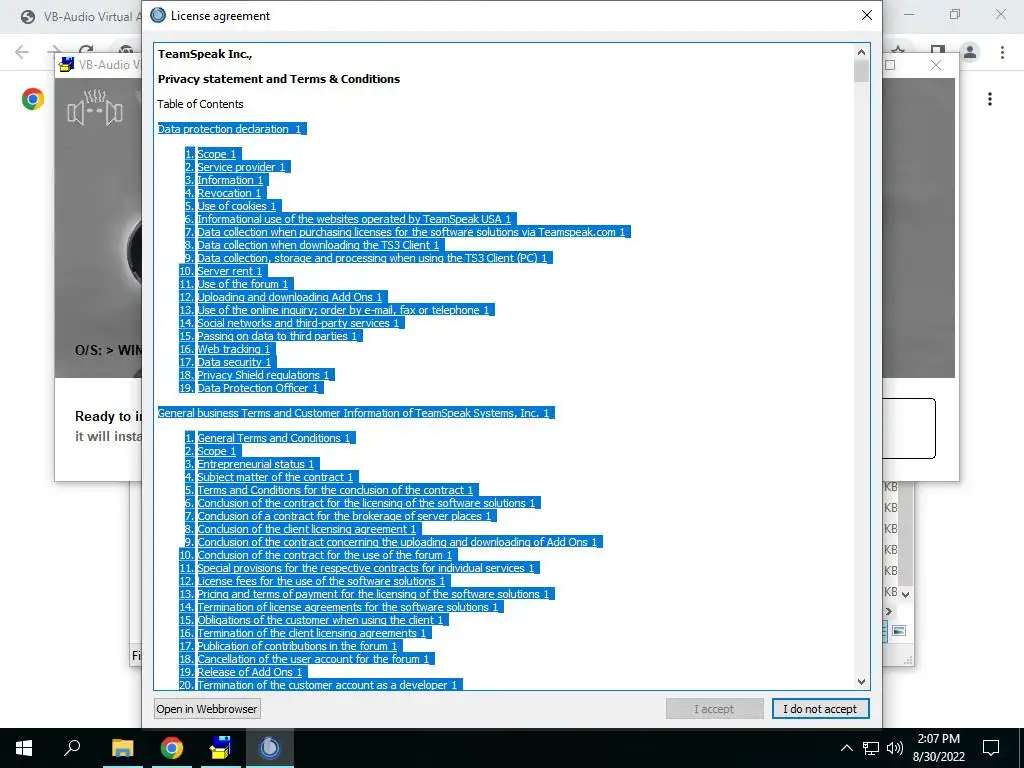Open Chrome profile avatar in browser window
This screenshot has width=1024, height=768.
click(x=970, y=52)
